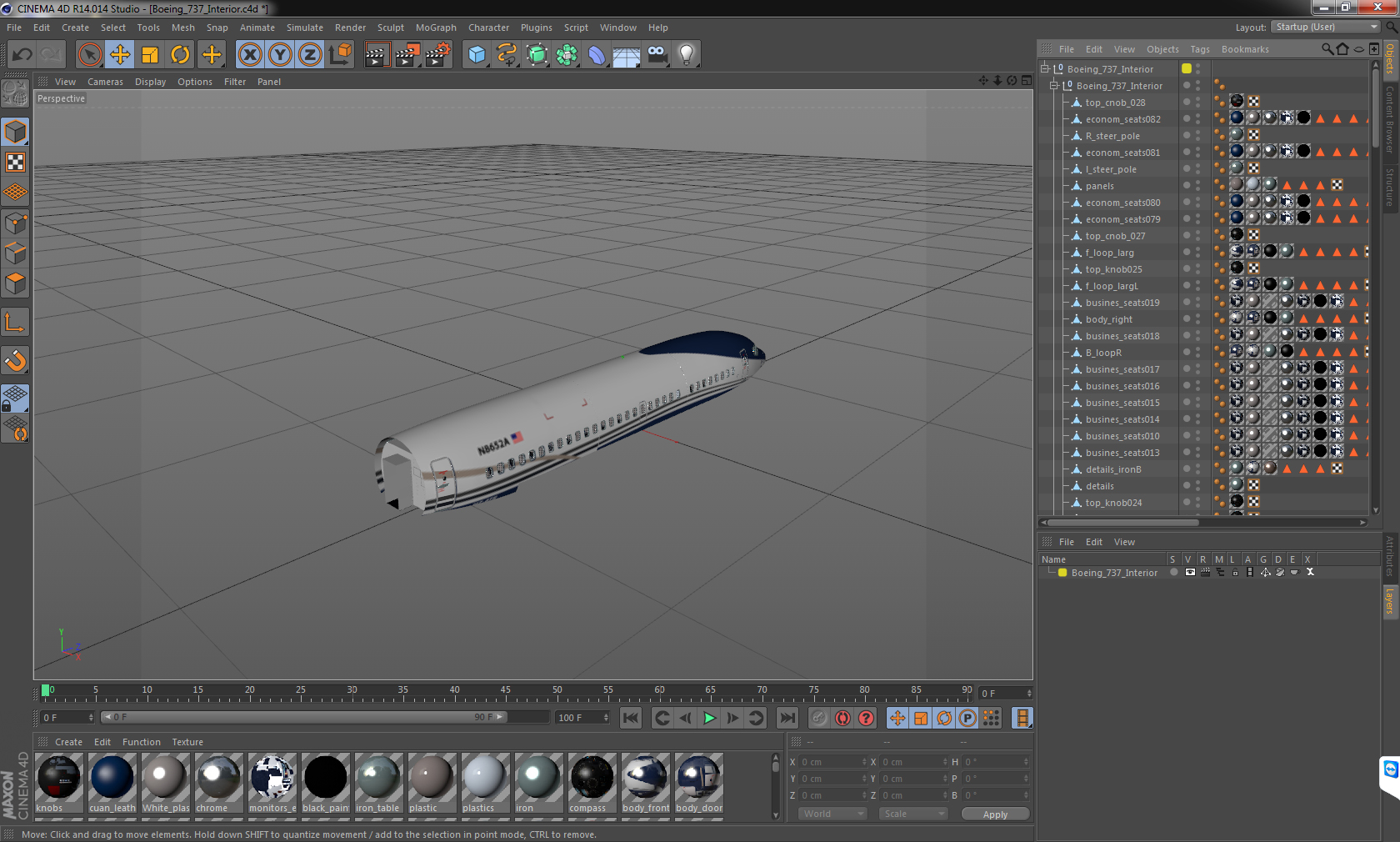
Task: Toggle position keyframe recording
Action: point(897,718)
